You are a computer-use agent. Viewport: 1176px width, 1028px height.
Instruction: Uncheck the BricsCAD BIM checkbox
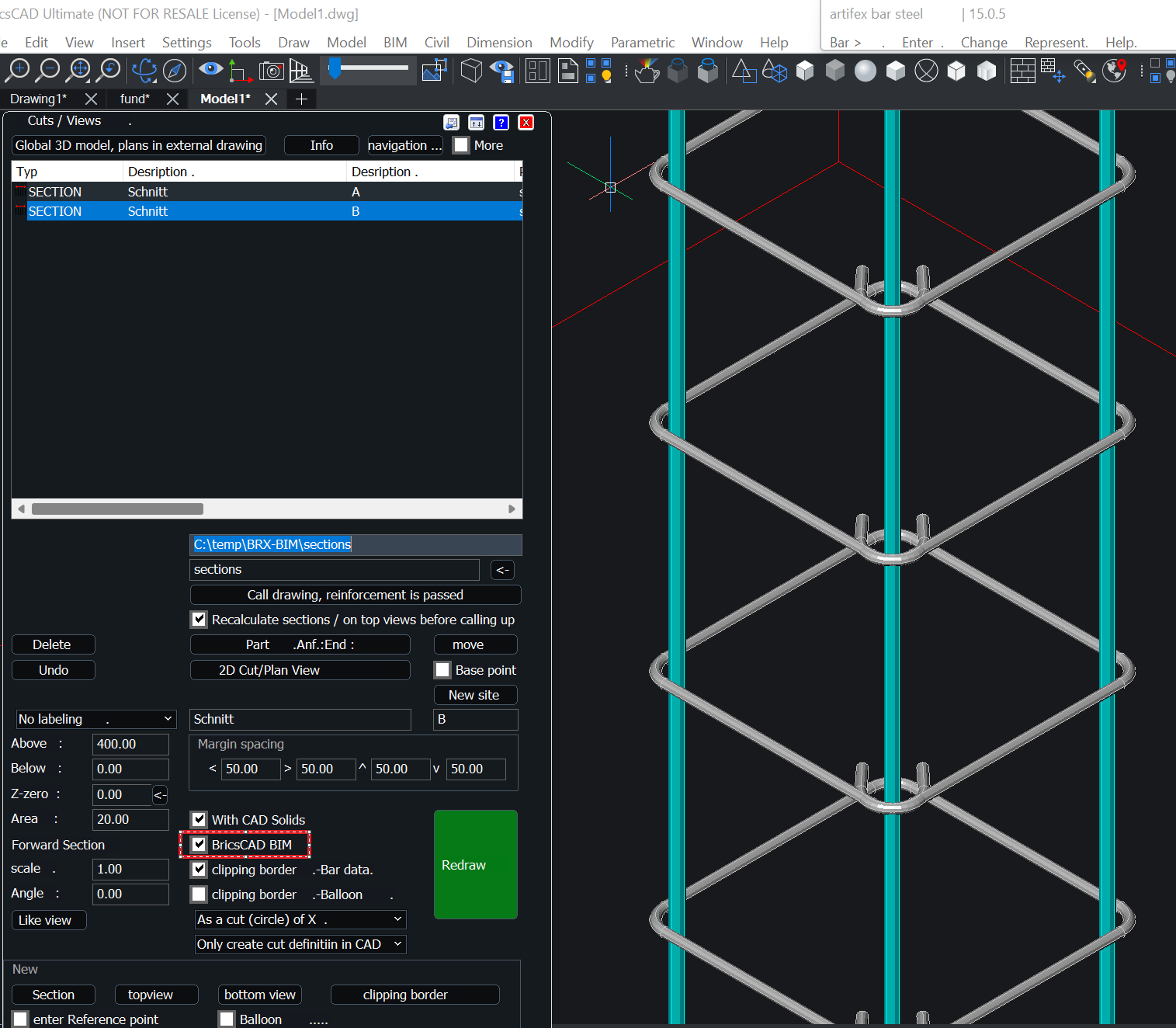199,845
